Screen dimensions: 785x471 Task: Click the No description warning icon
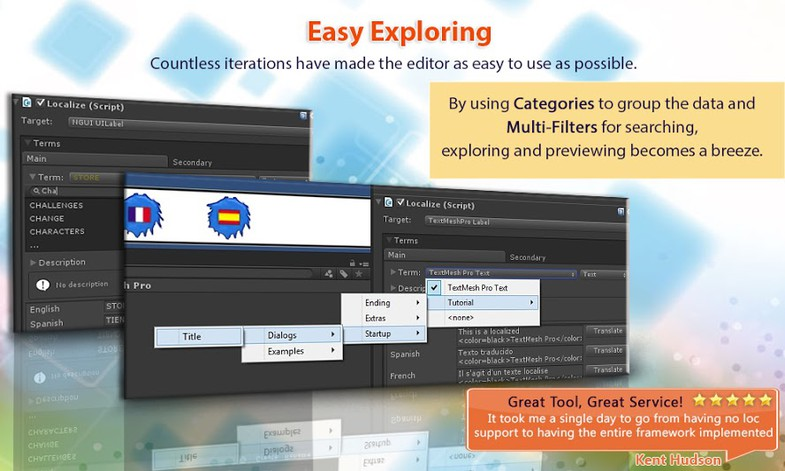[43, 284]
